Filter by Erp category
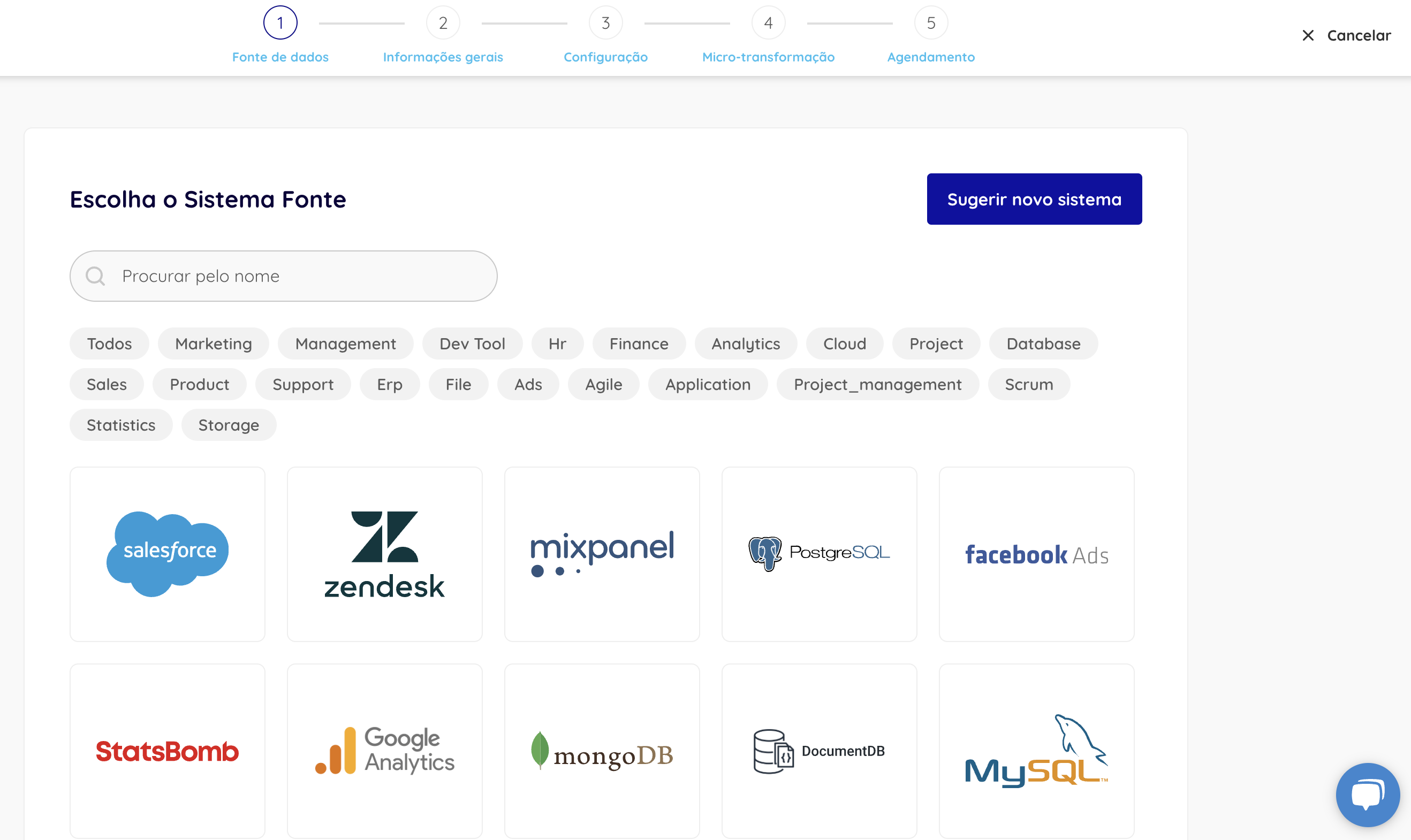Image resolution: width=1411 pixels, height=840 pixels. tap(390, 384)
